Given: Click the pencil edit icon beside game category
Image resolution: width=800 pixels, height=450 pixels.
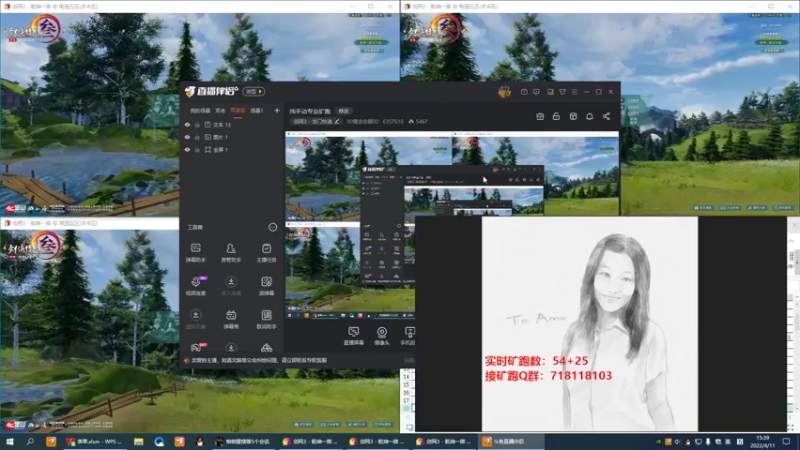Looking at the screenshot, I should (337, 121).
